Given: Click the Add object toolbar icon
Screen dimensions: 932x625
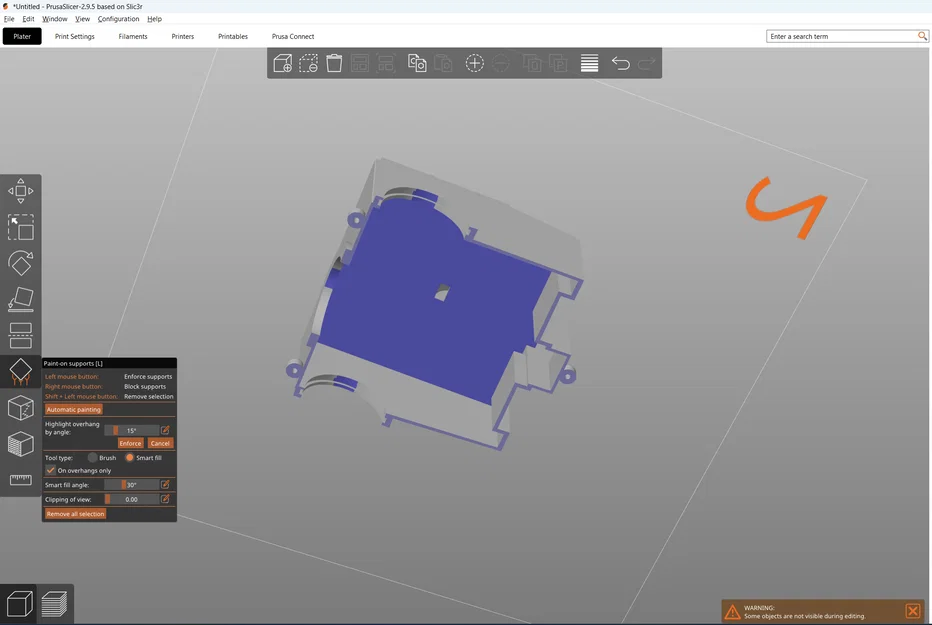Looking at the screenshot, I should tap(282, 63).
